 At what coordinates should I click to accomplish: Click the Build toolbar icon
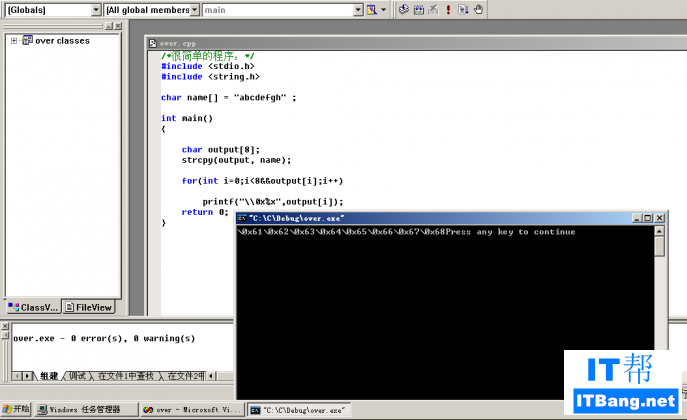pyautogui.click(x=419, y=9)
